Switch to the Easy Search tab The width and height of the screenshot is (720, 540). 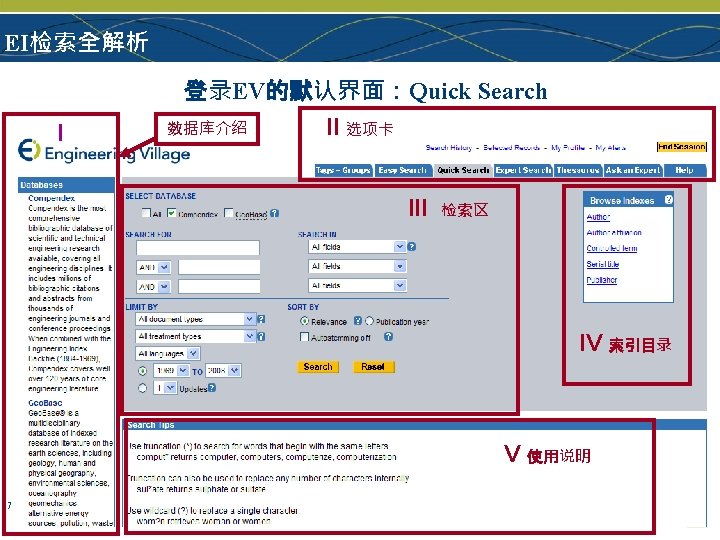(x=403, y=170)
